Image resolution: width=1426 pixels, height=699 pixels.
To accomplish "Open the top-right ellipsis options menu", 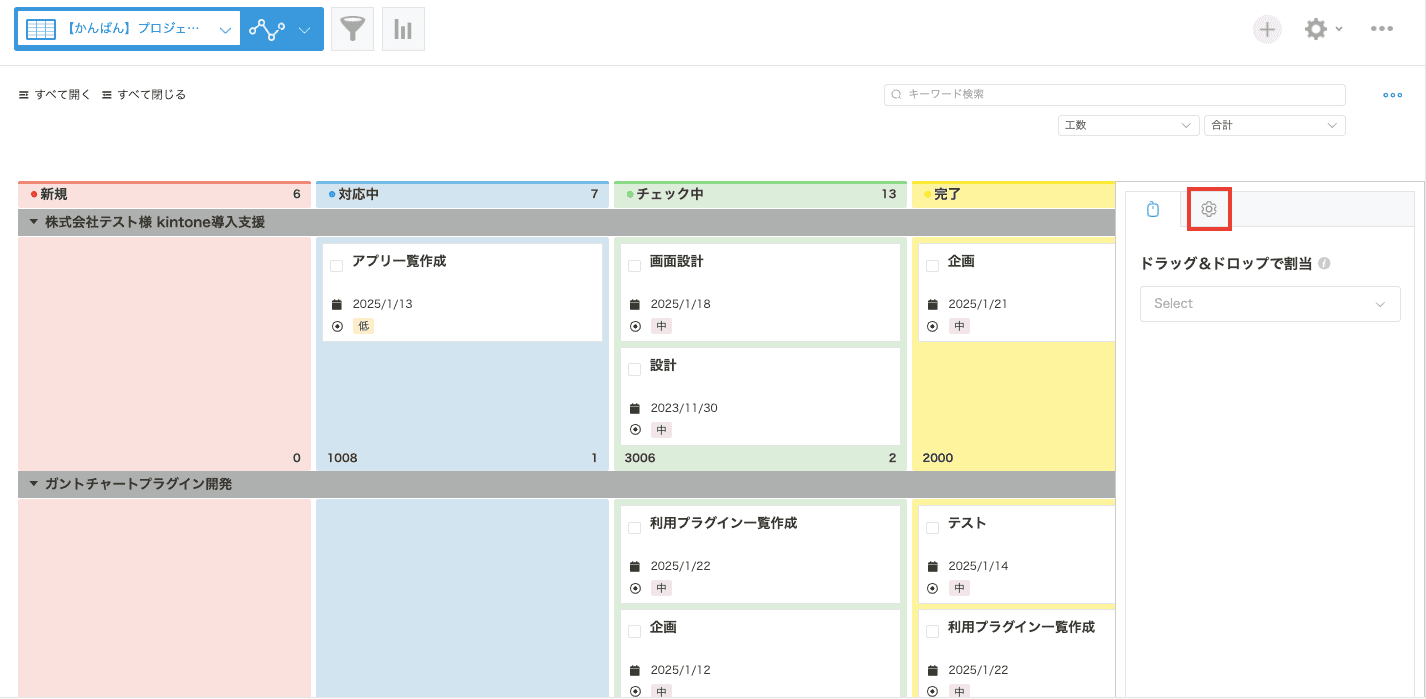I will click(1382, 29).
